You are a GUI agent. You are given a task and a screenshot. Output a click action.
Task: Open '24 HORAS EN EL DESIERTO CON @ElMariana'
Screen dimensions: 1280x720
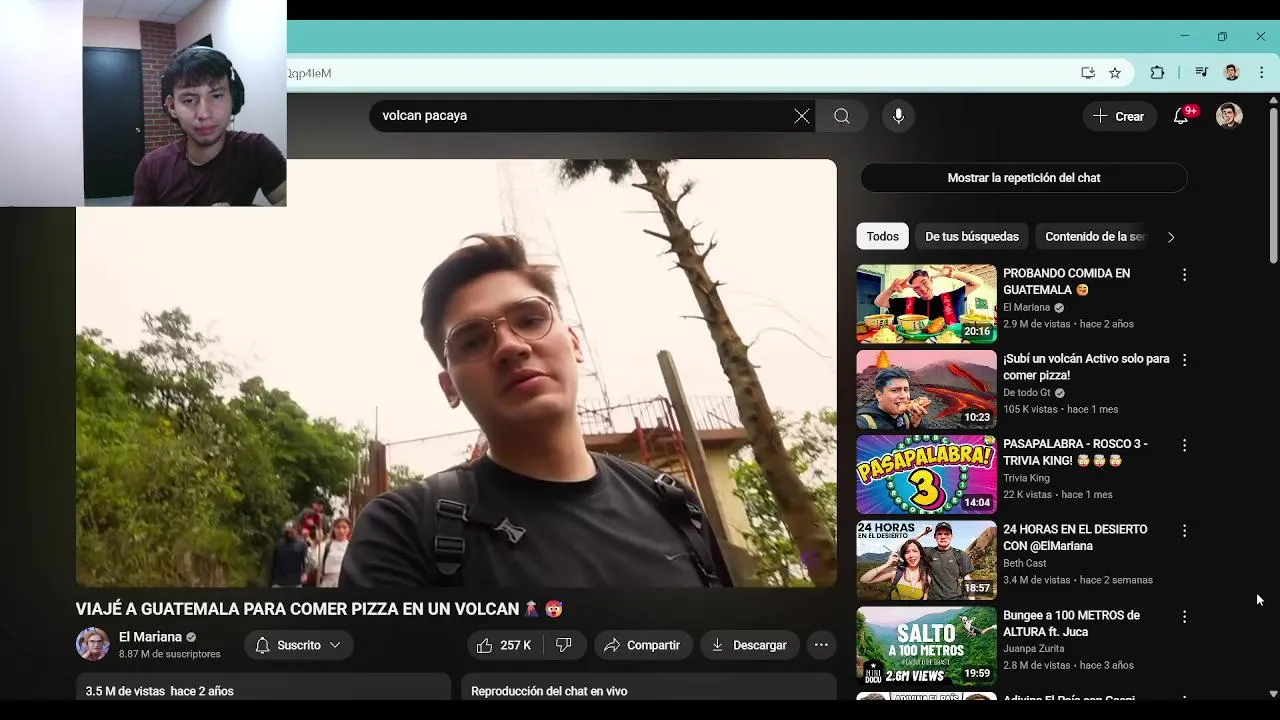(x=1075, y=538)
